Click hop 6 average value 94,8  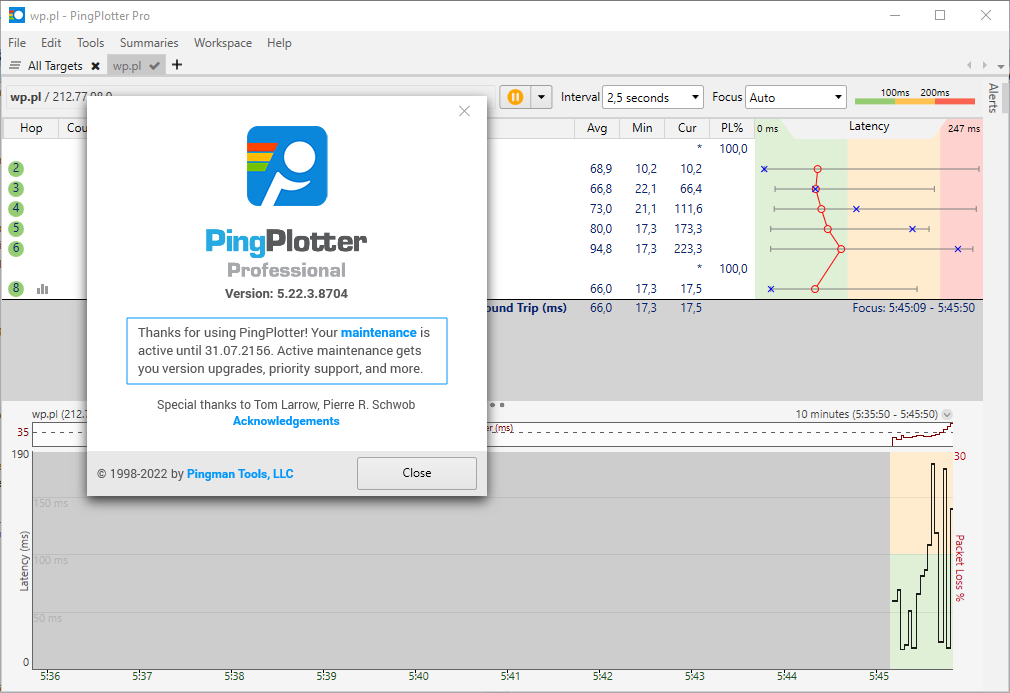pyautogui.click(x=601, y=249)
